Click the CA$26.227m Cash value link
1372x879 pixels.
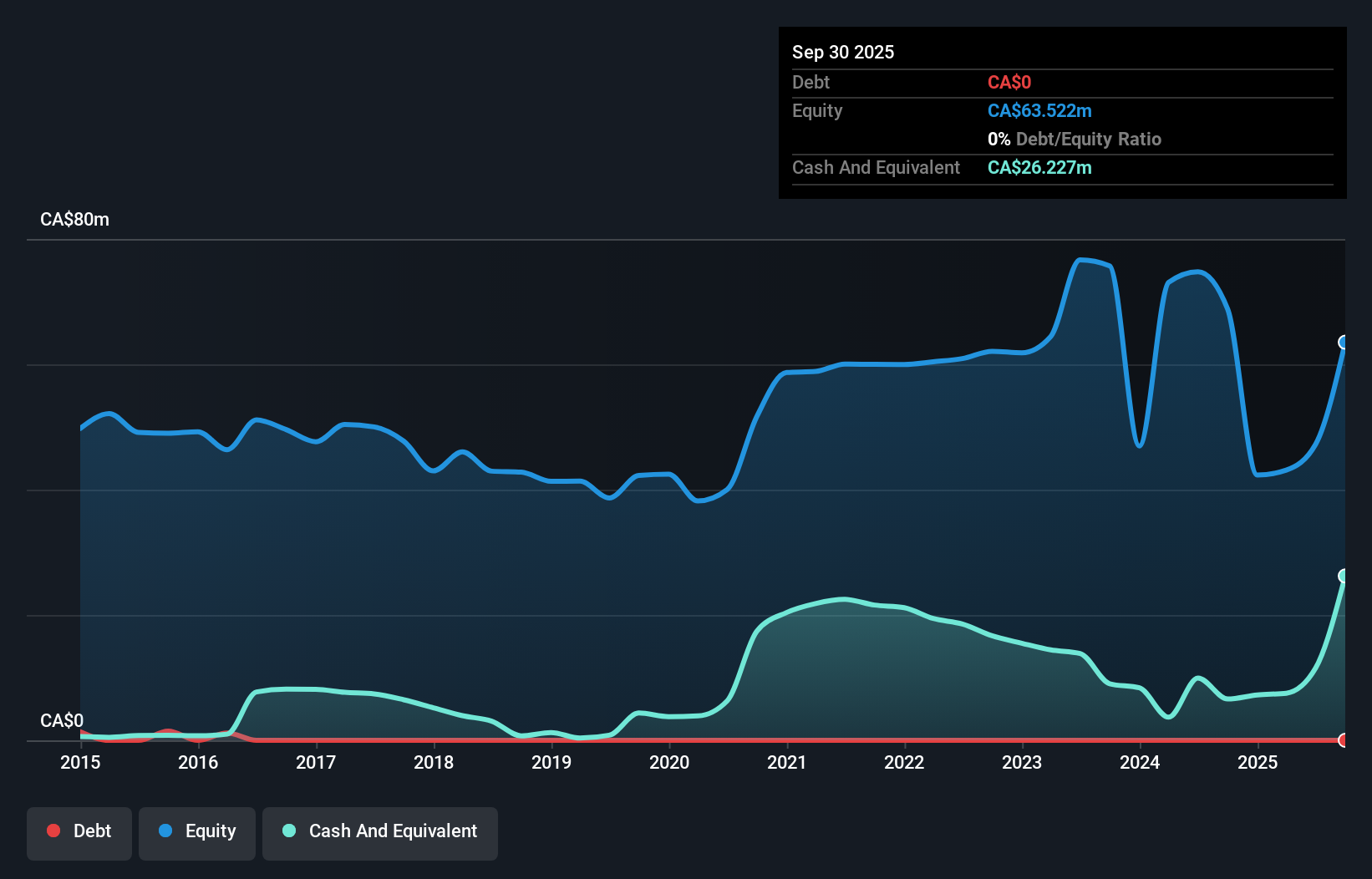1039,167
